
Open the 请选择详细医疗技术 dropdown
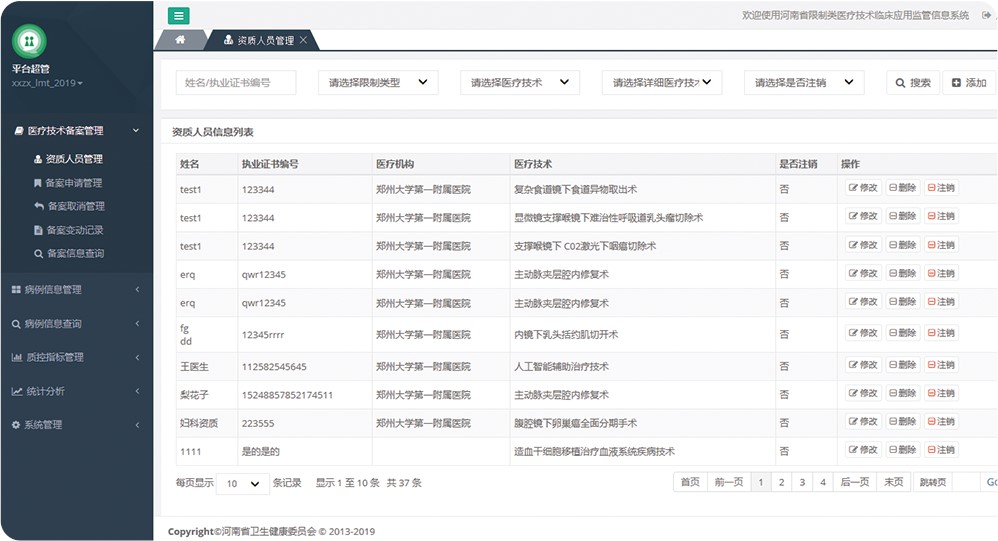coord(662,83)
